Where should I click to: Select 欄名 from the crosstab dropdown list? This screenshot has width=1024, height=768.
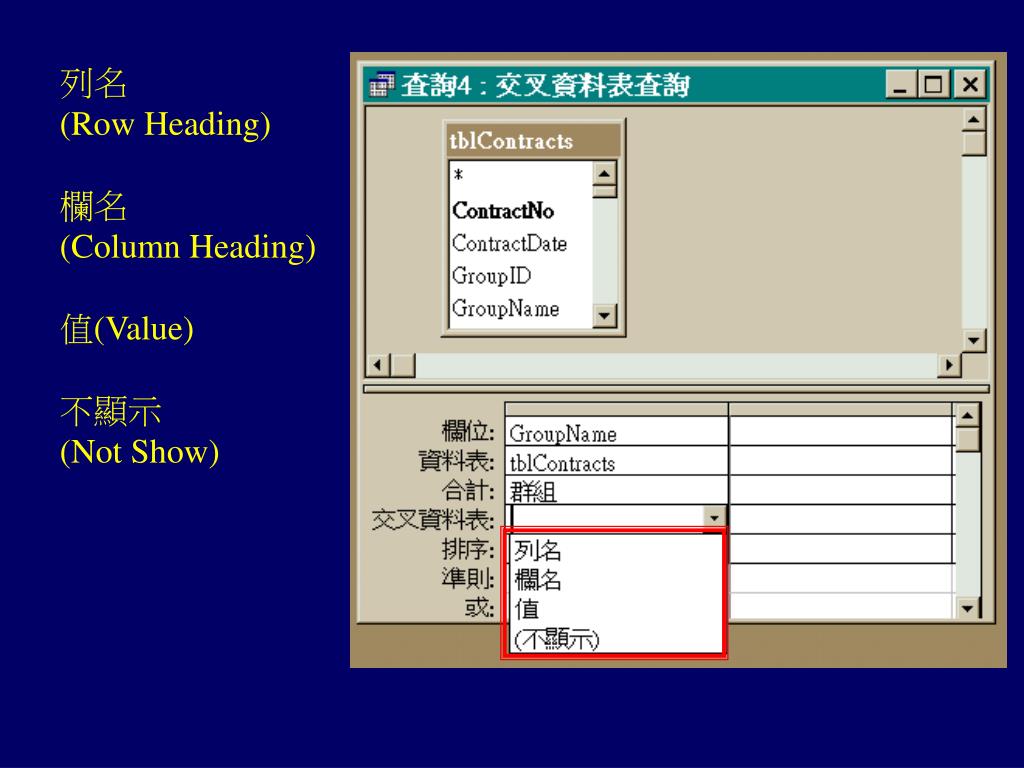click(x=615, y=580)
